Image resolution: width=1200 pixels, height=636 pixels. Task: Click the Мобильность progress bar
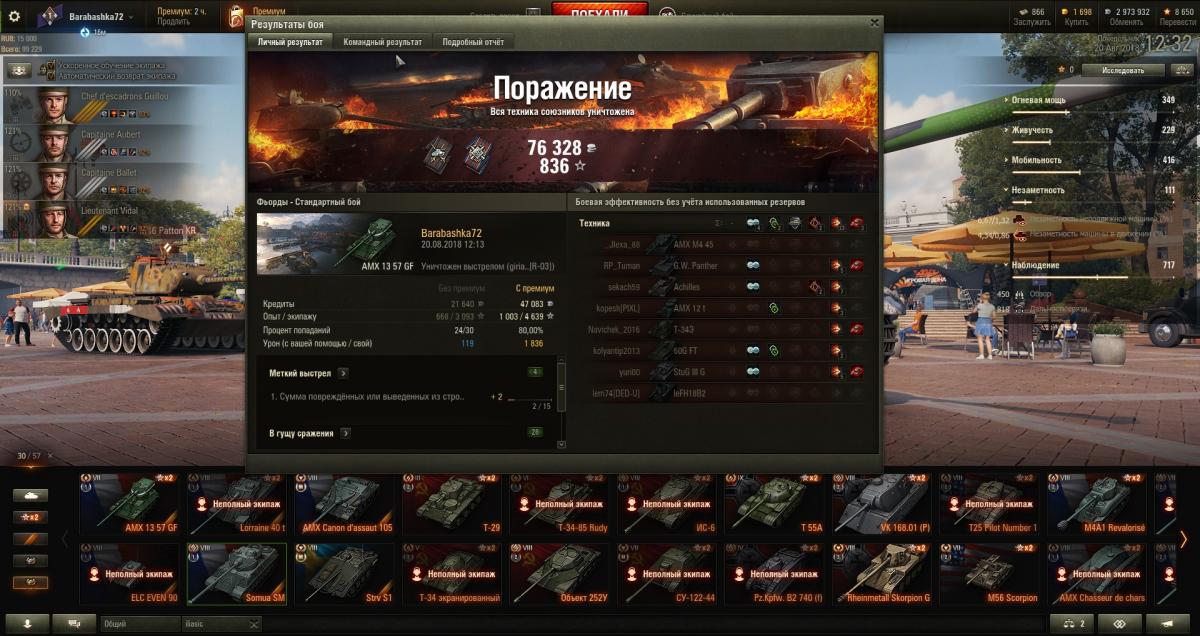point(1092,172)
